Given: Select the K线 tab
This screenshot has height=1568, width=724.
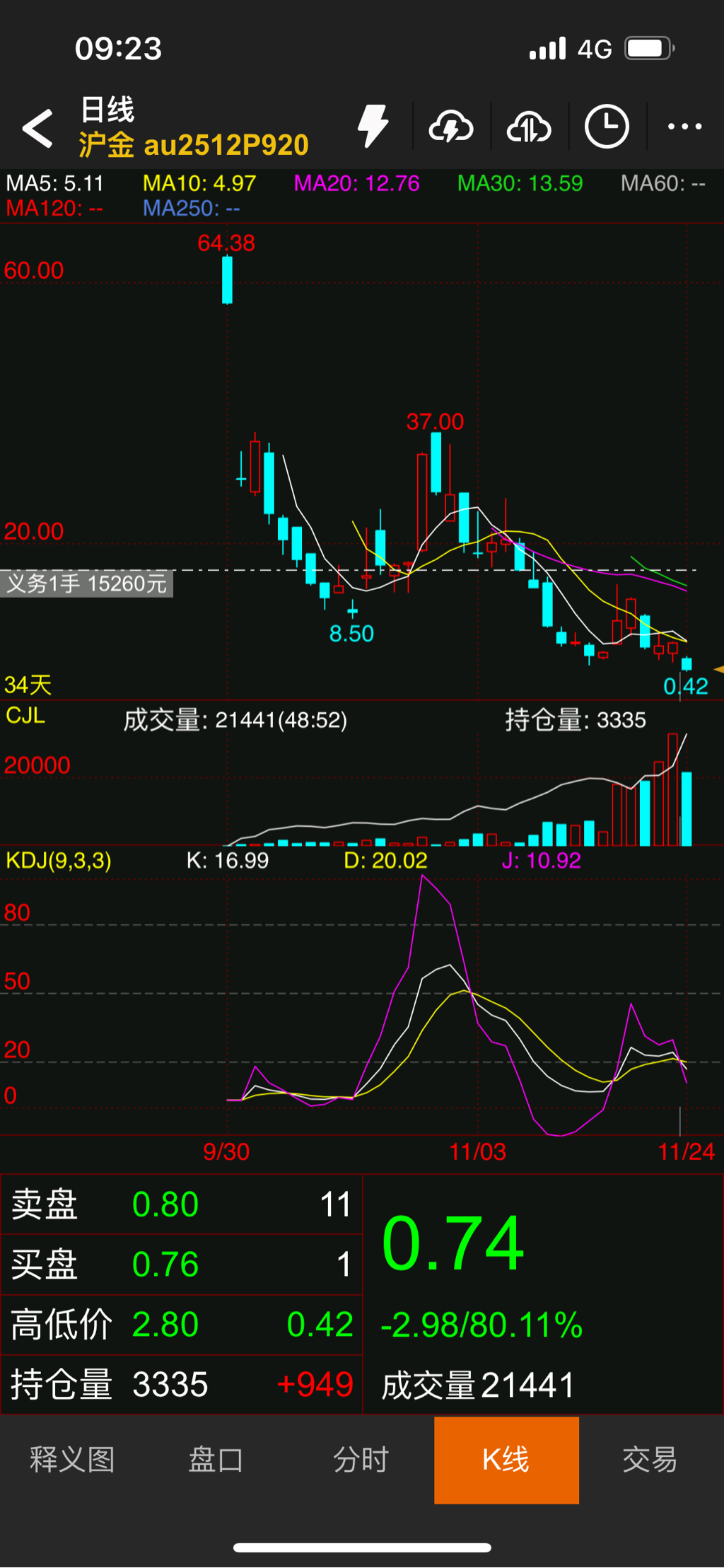Looking at the screenshot, I should [506, 1460].
